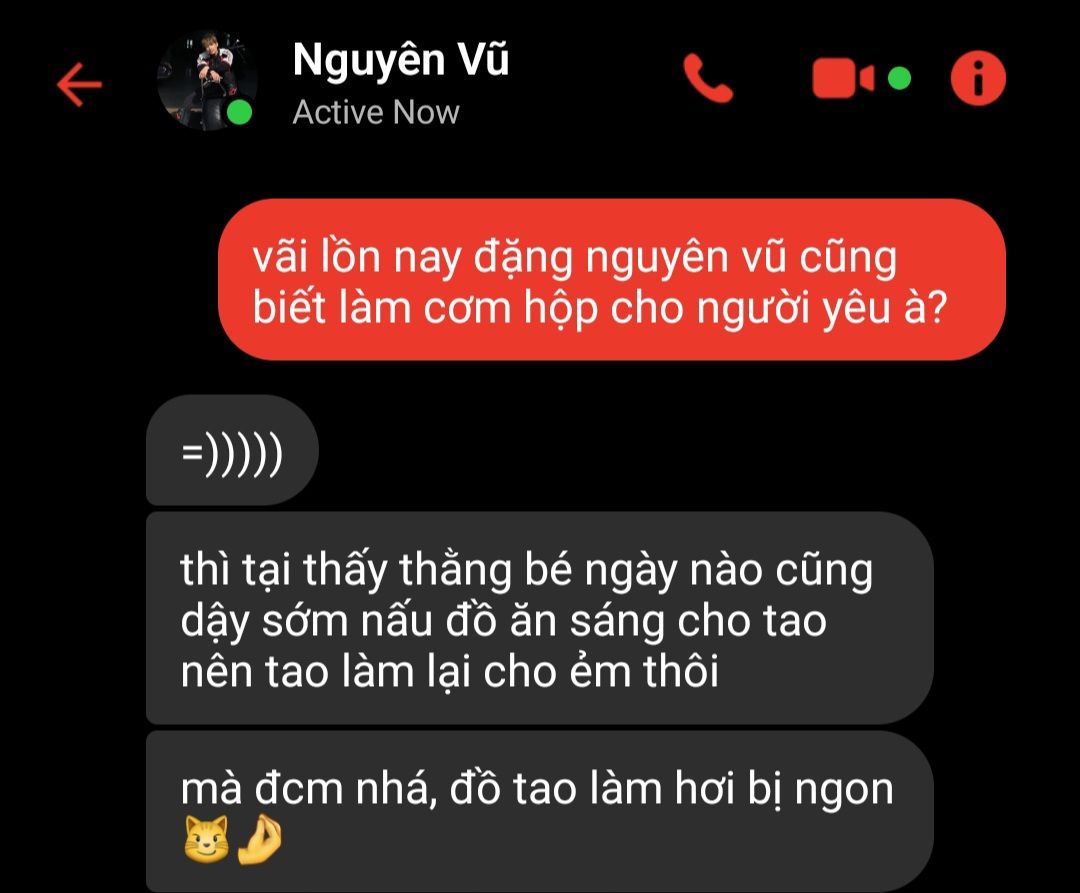The height and width of the screenshot is (893, 1080).
Task: Click the contact name Nguyên Vũ
Action: (x=401, y=60)
